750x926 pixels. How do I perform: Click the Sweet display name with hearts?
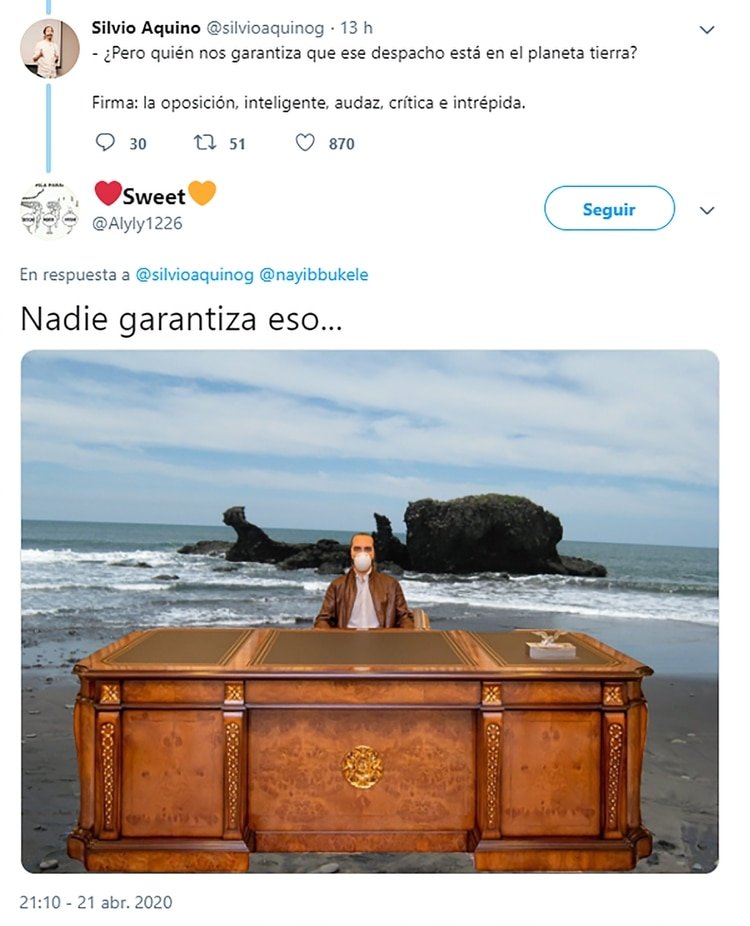coord(155,194)
